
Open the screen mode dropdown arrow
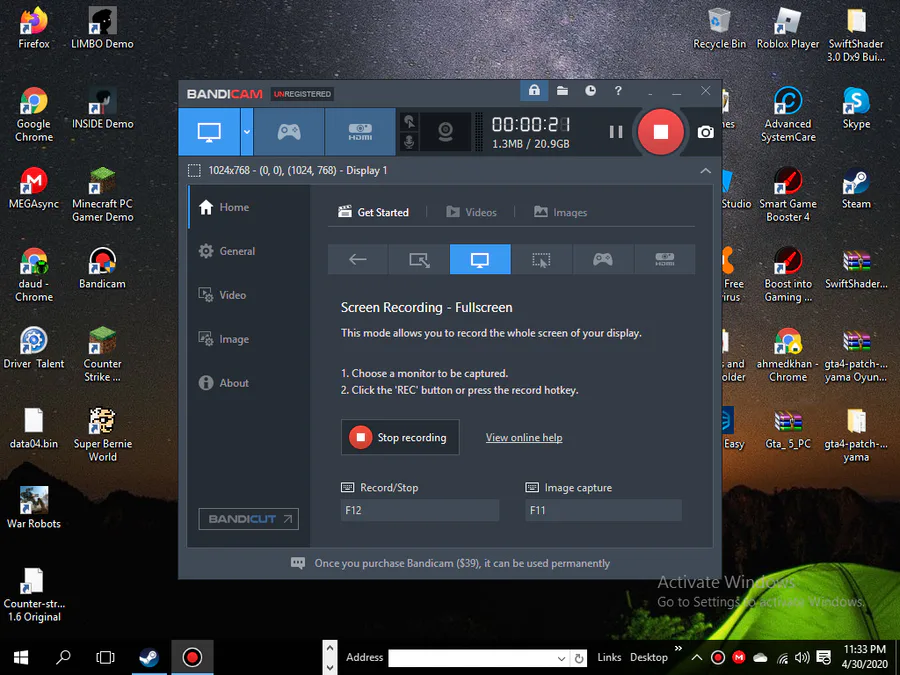pyautogui.click(x=247, y=132)
